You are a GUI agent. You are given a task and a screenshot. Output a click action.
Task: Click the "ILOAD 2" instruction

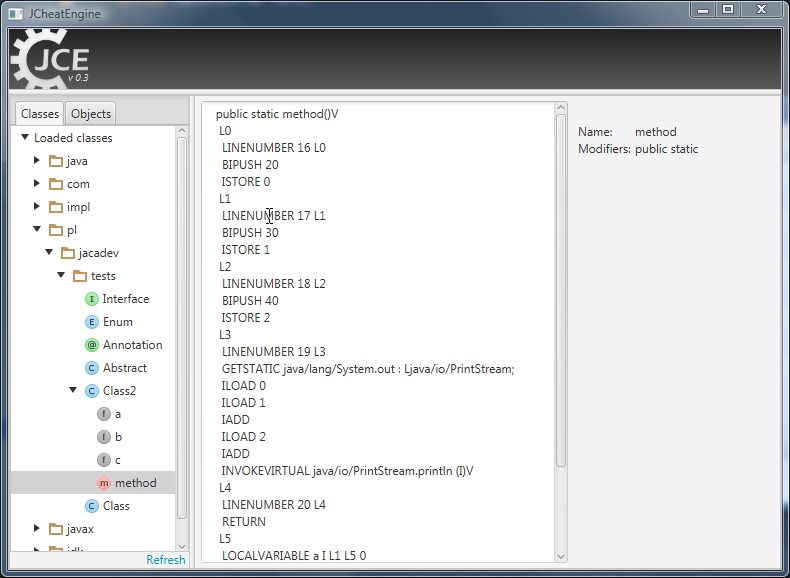click(244, 437)
